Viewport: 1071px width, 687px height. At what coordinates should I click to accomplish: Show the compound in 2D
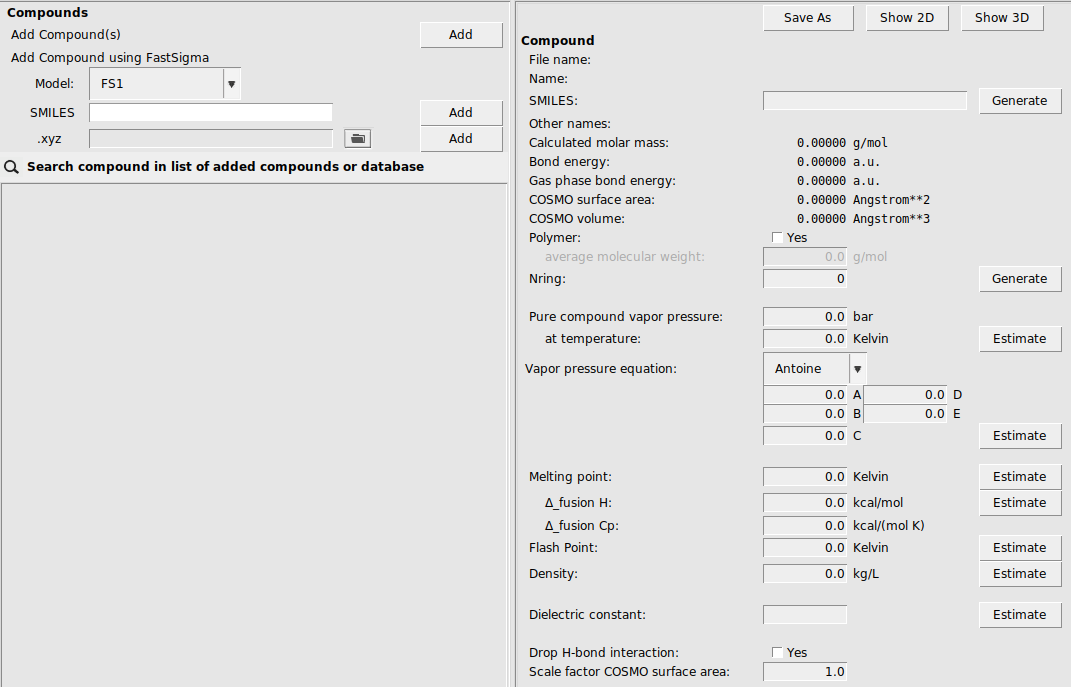point(906,17)
